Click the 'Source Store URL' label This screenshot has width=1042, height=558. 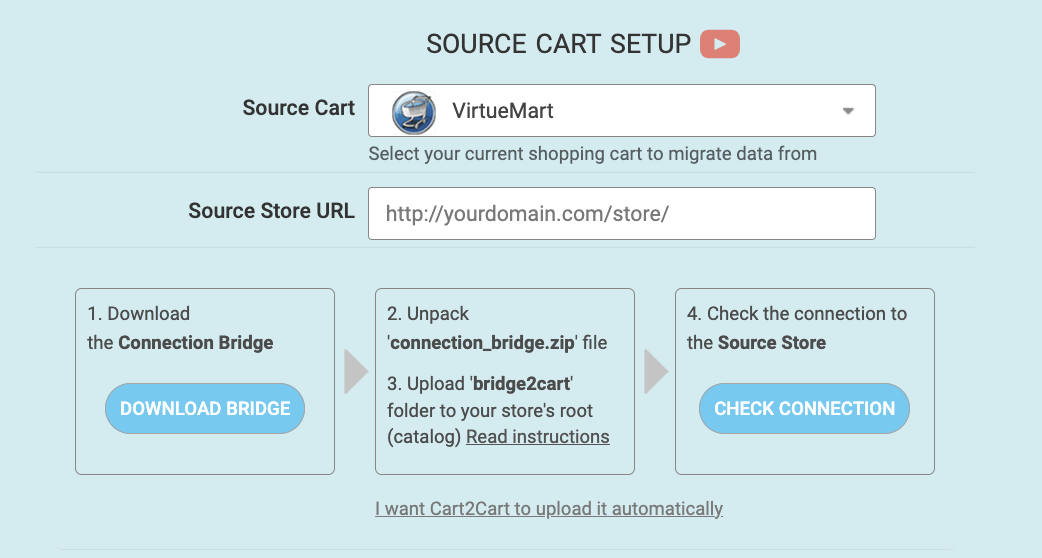click(271, 211)
